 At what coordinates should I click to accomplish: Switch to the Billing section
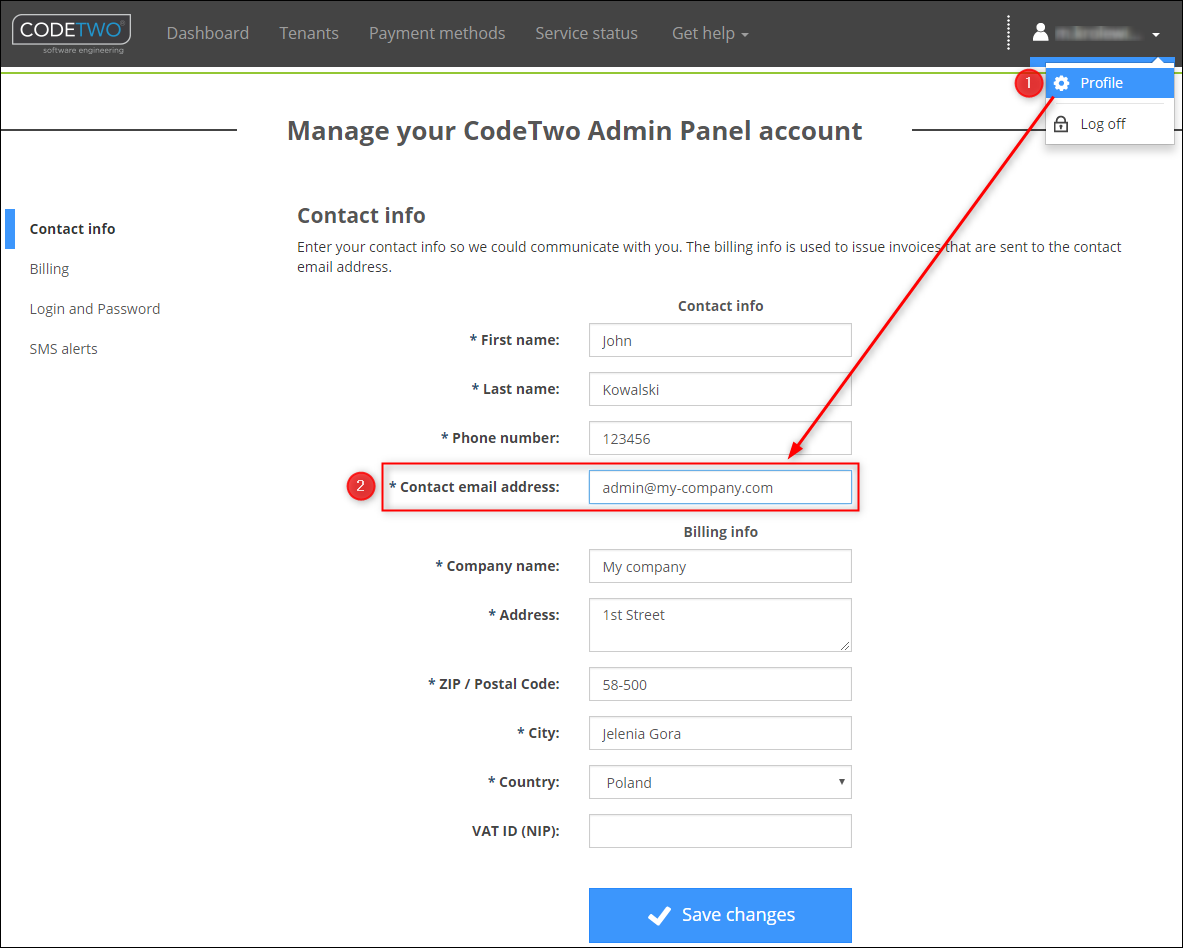click(x=49, y=268)
